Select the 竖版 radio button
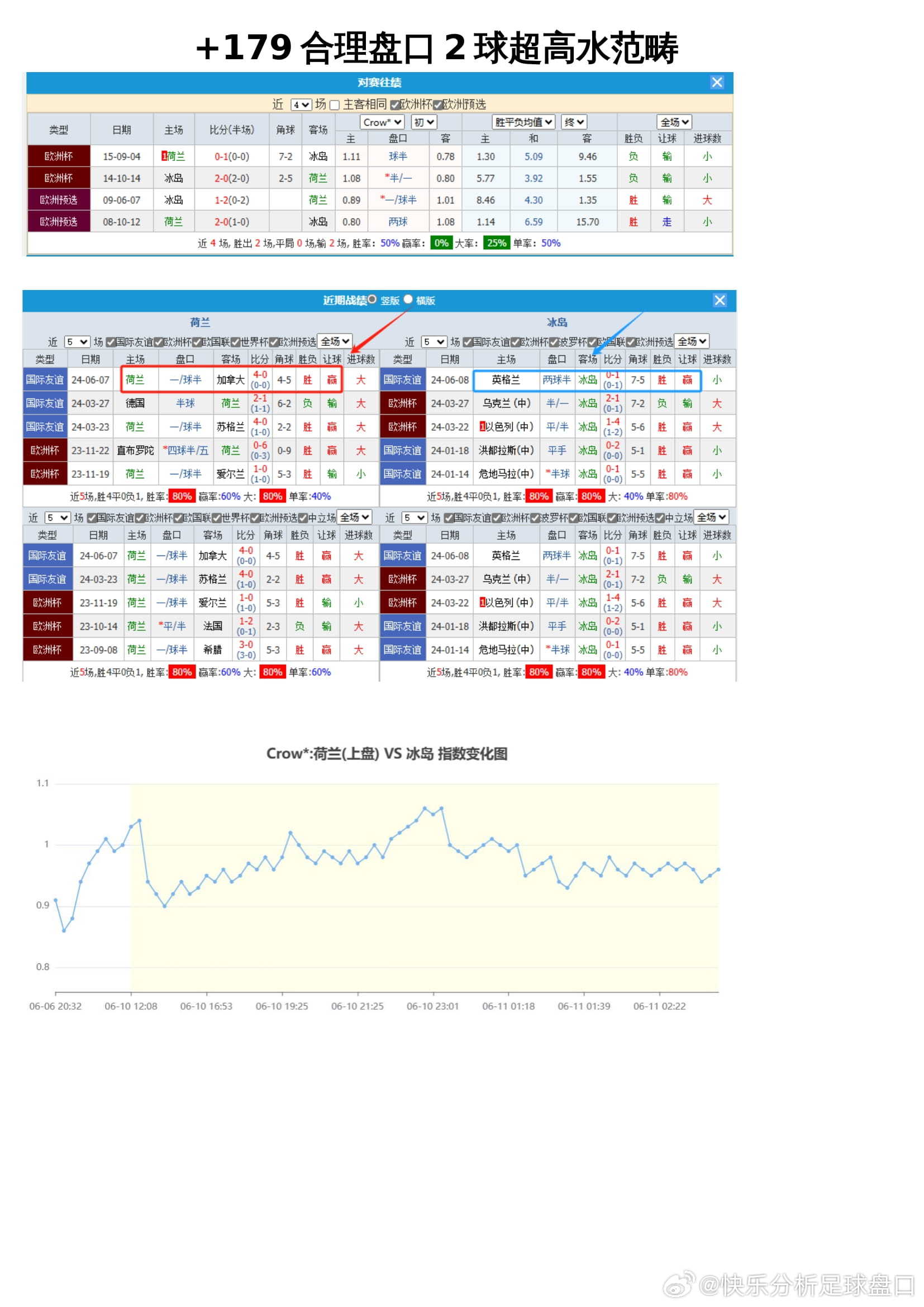 (372, 300)
